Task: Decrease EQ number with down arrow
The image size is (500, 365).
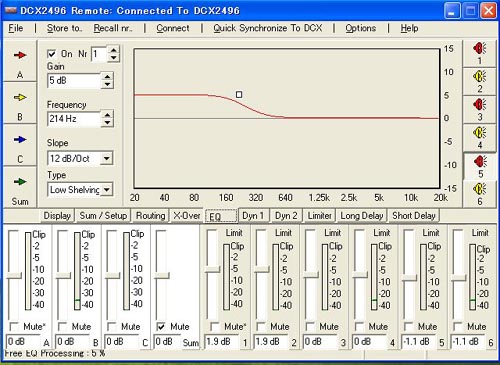Action: 114,57
